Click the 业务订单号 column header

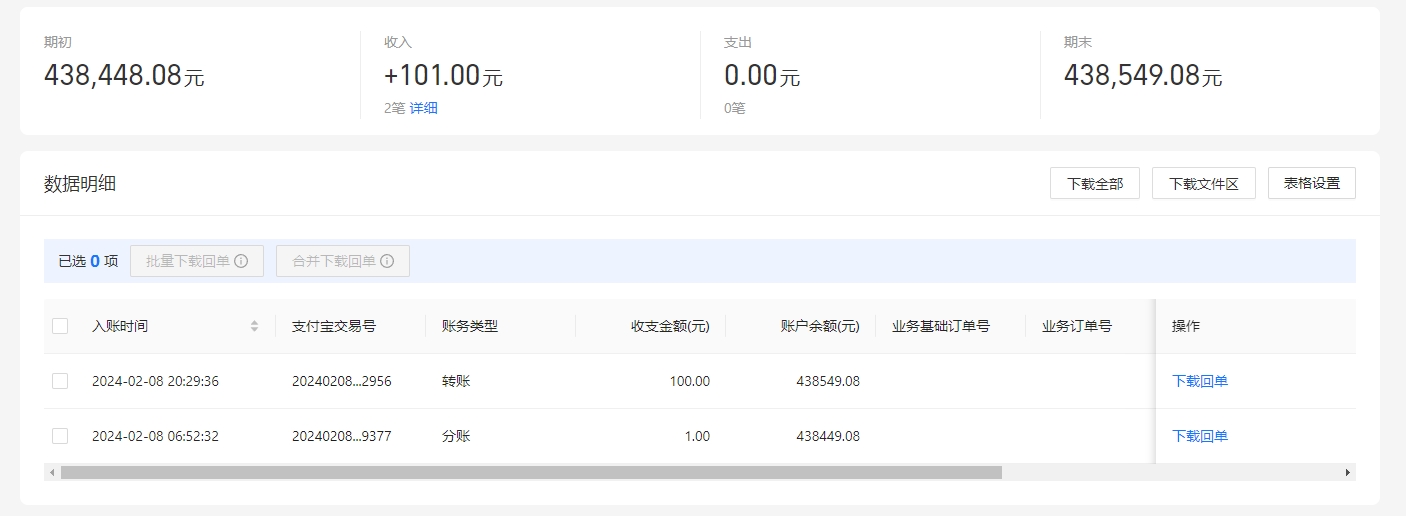[1077, 326]
